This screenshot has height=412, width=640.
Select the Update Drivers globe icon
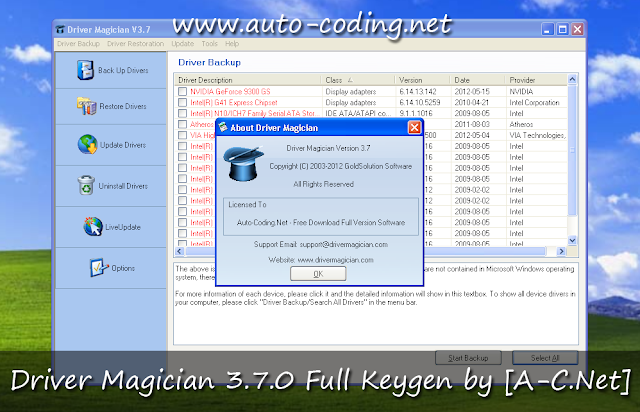[x=87, y=145]
